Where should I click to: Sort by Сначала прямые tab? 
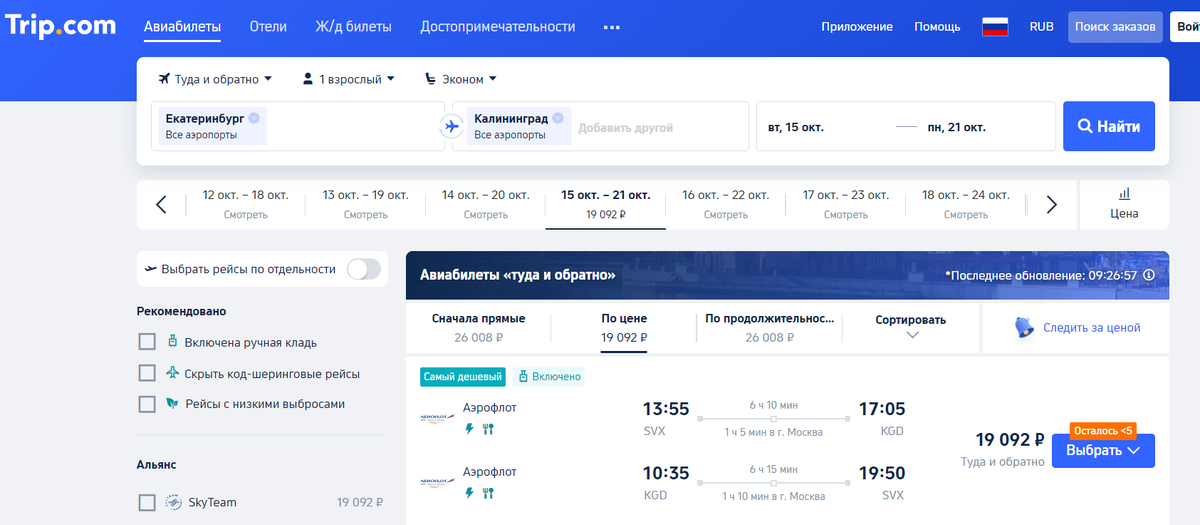[478, 328]
